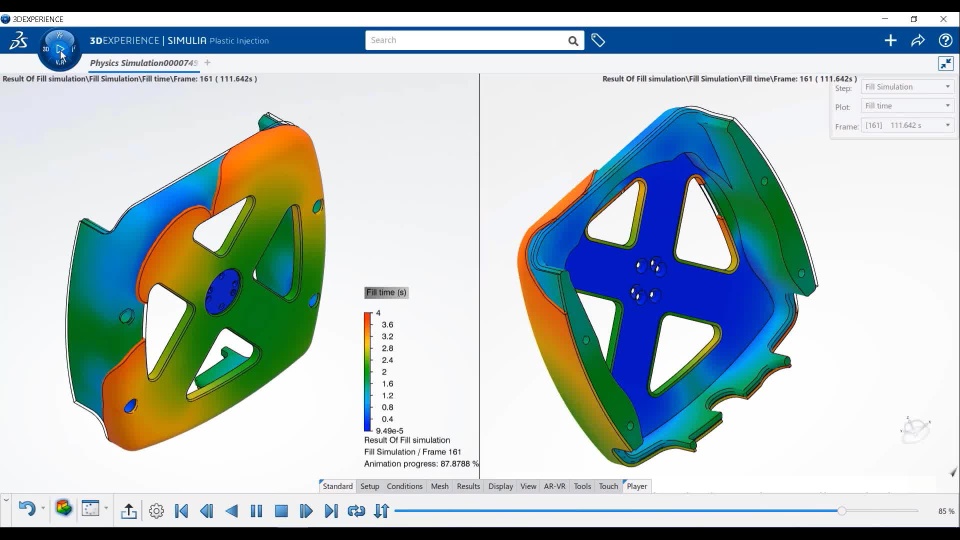The image size is (960, 540).
Task: Switch to the Touch tab
Action: pos(609,486)
